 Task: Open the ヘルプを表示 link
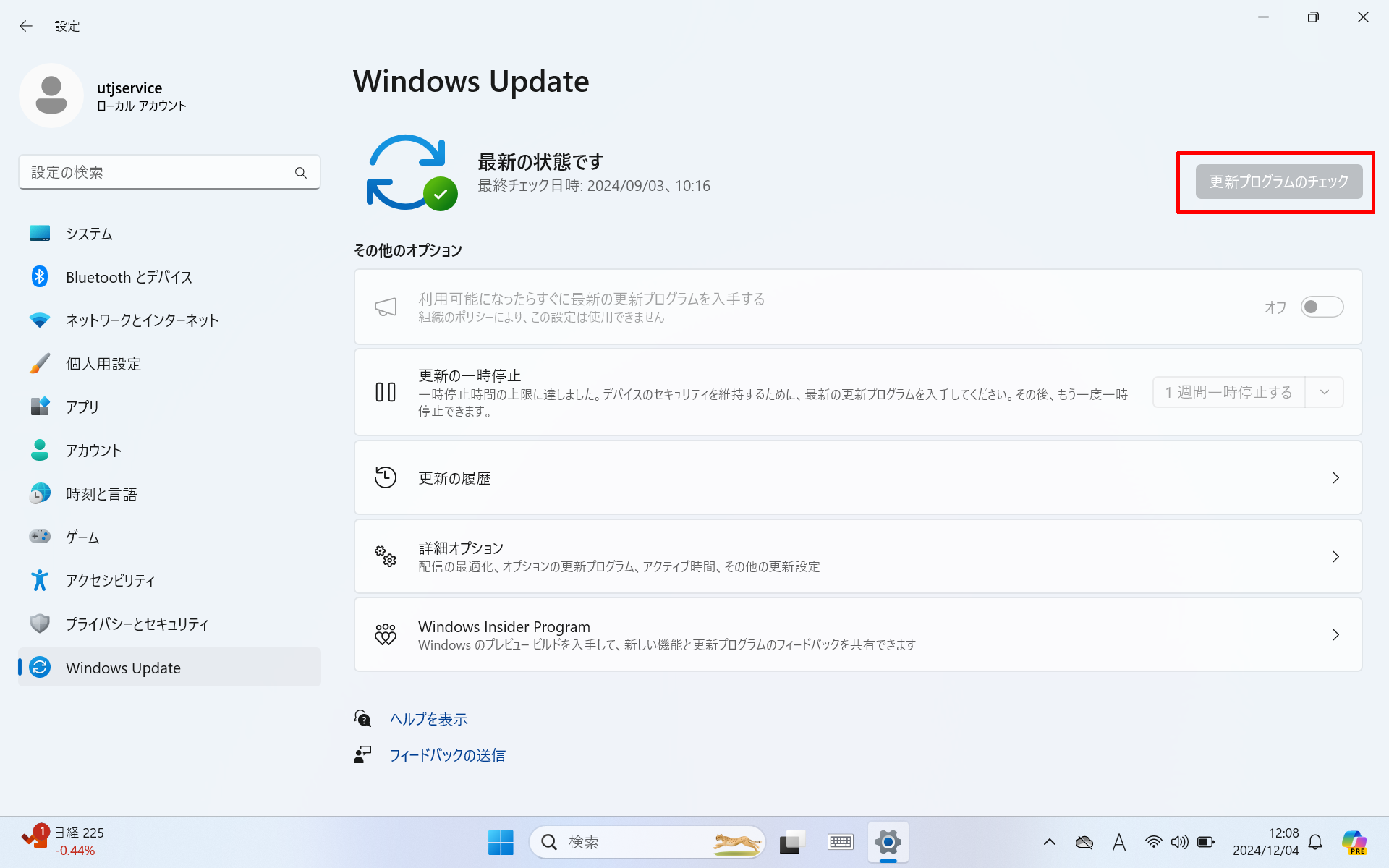[429, 719]
